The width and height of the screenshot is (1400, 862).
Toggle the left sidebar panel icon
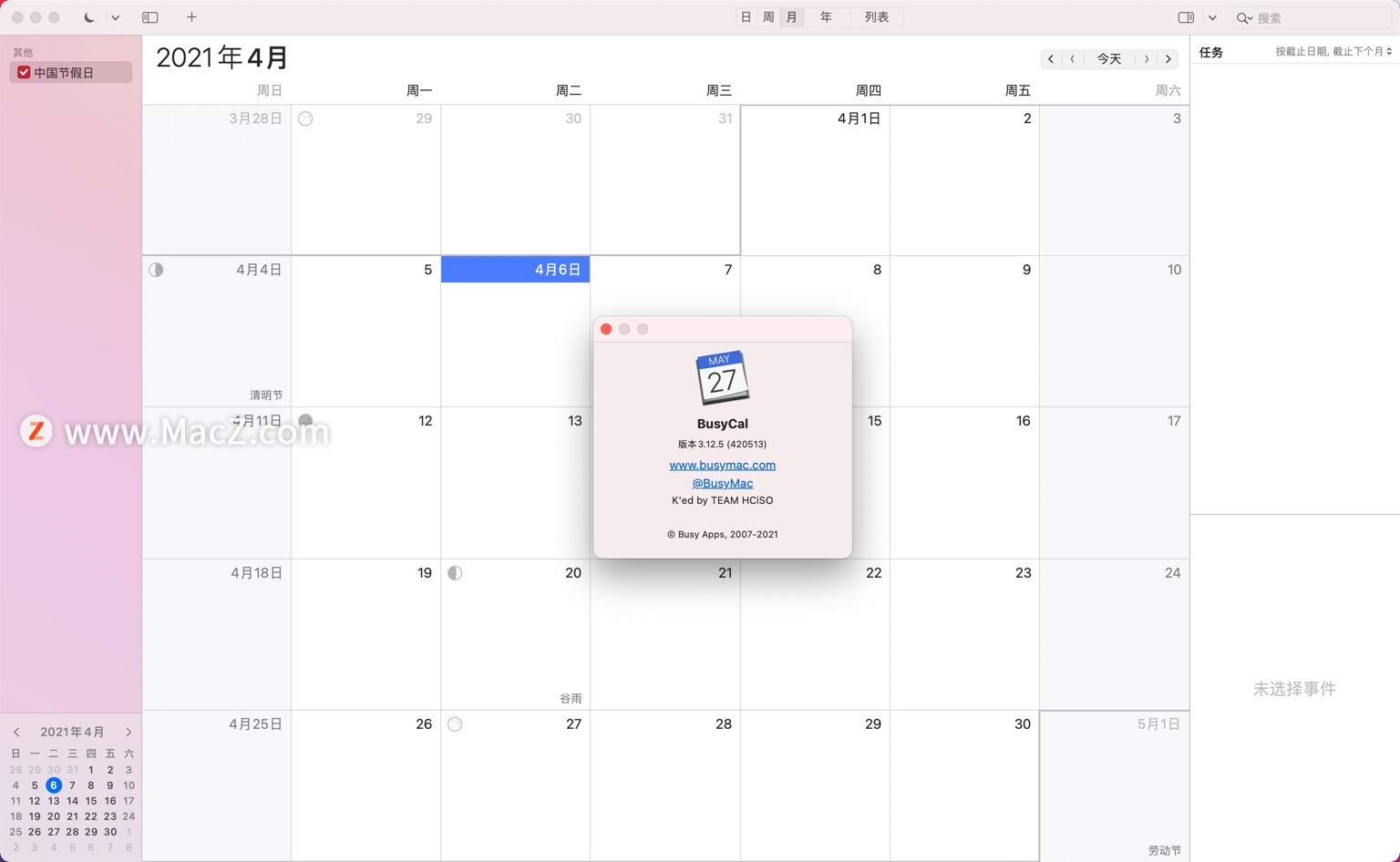[150, 17]
